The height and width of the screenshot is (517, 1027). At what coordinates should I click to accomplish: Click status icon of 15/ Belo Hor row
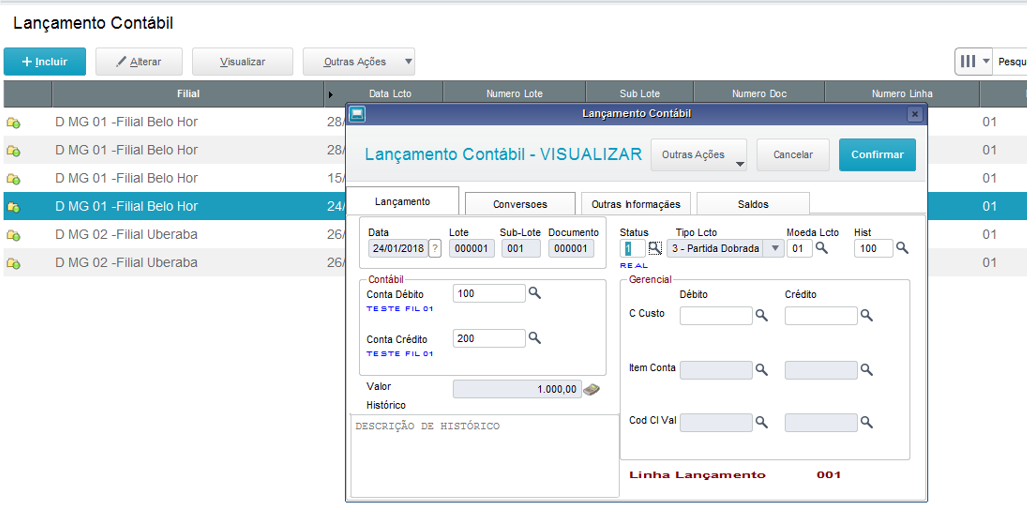(13, 179)
